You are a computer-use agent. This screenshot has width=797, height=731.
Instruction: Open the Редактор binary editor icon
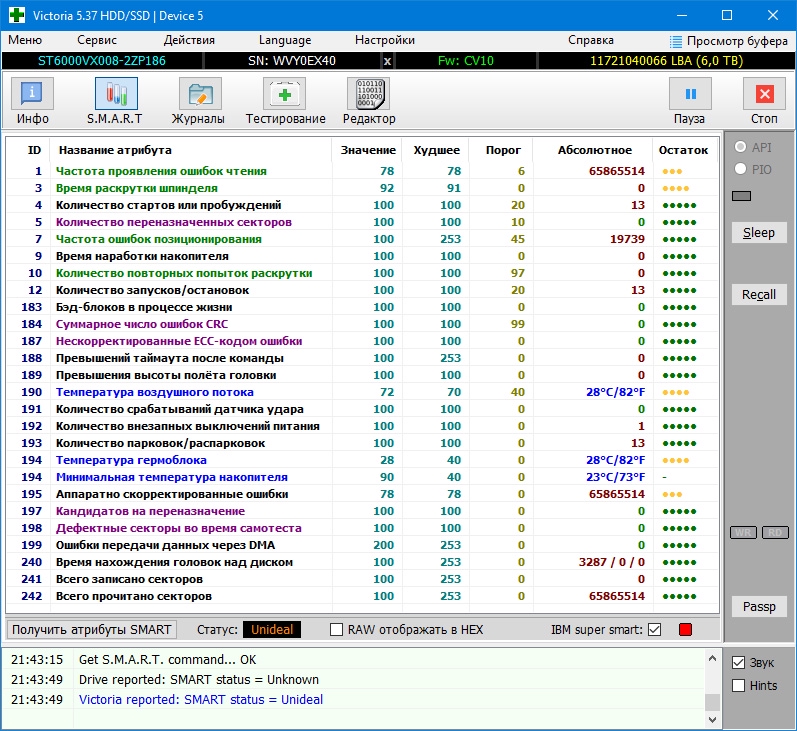coord(369,94)
